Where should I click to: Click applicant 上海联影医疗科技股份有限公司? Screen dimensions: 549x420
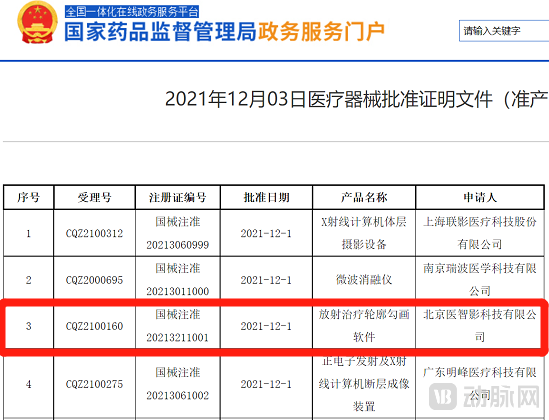[x=480, y=233]
